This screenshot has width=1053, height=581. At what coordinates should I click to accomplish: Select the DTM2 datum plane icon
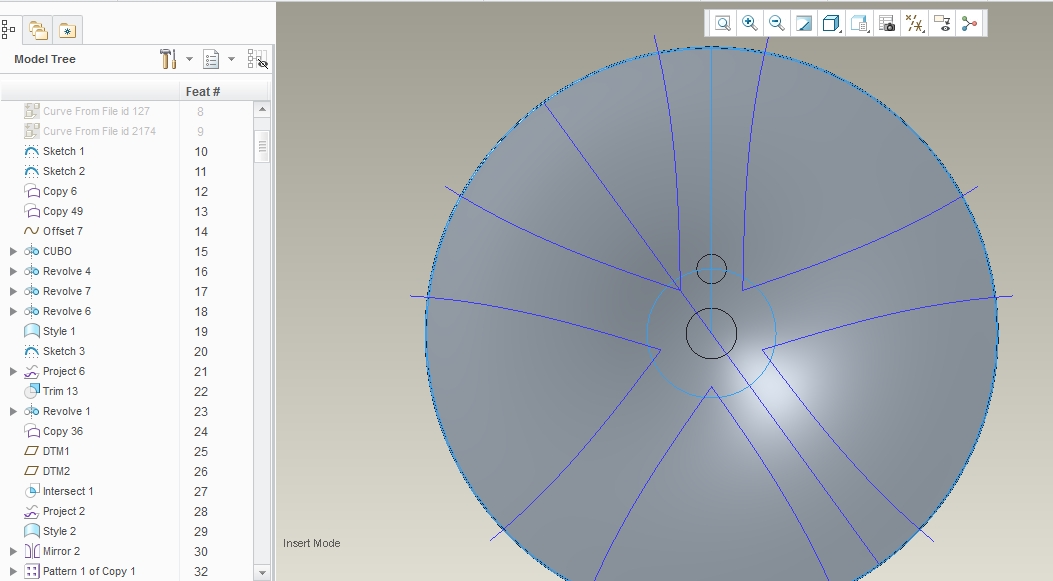point(32,472)
